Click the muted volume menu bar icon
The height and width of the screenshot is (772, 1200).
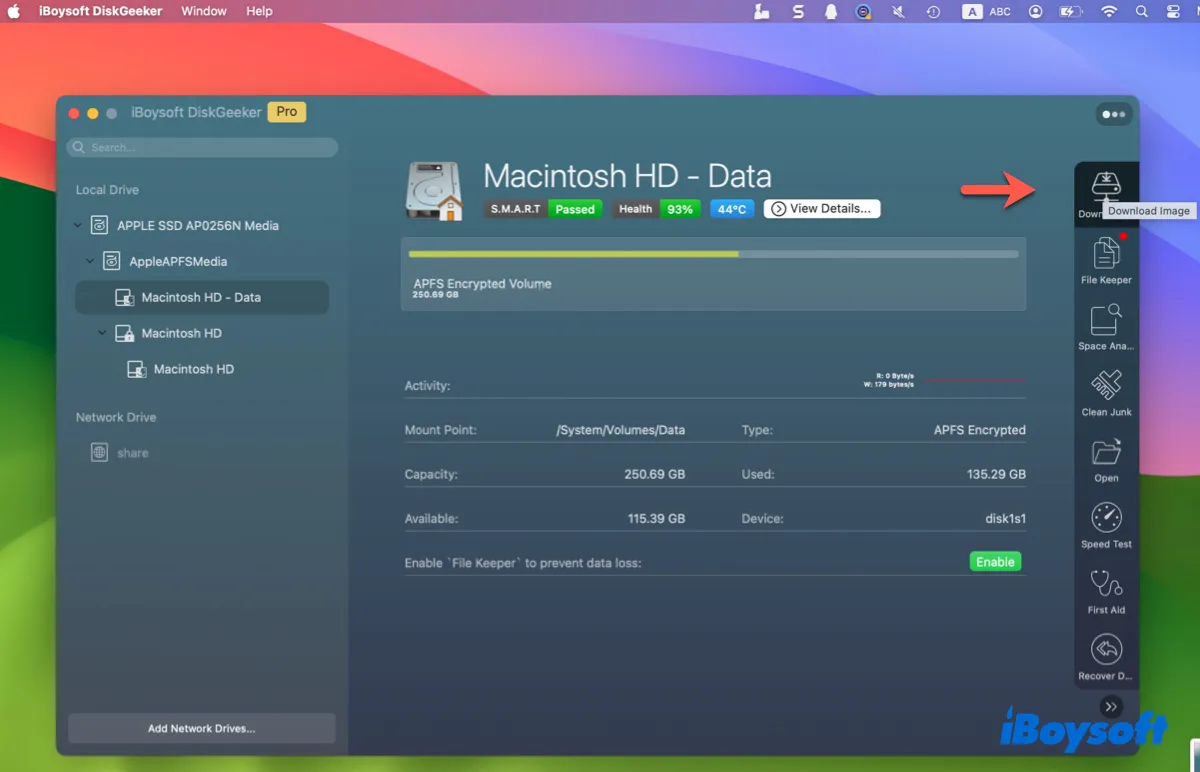[x=898, y=12]
